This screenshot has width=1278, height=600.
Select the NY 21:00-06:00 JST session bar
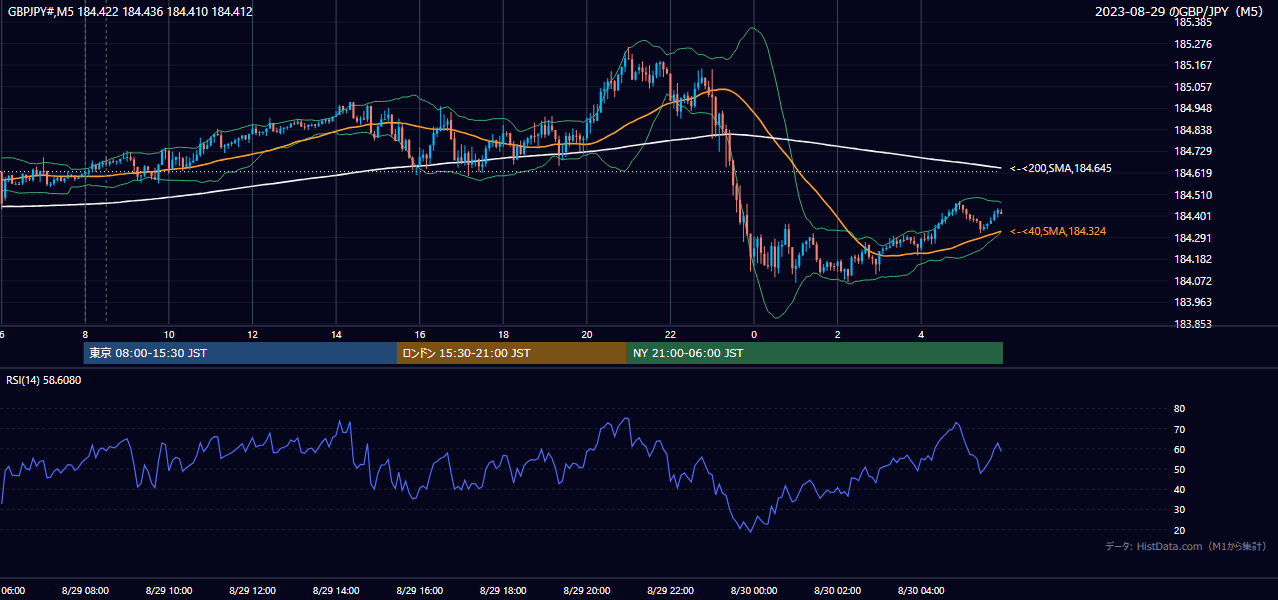(815, 353)
